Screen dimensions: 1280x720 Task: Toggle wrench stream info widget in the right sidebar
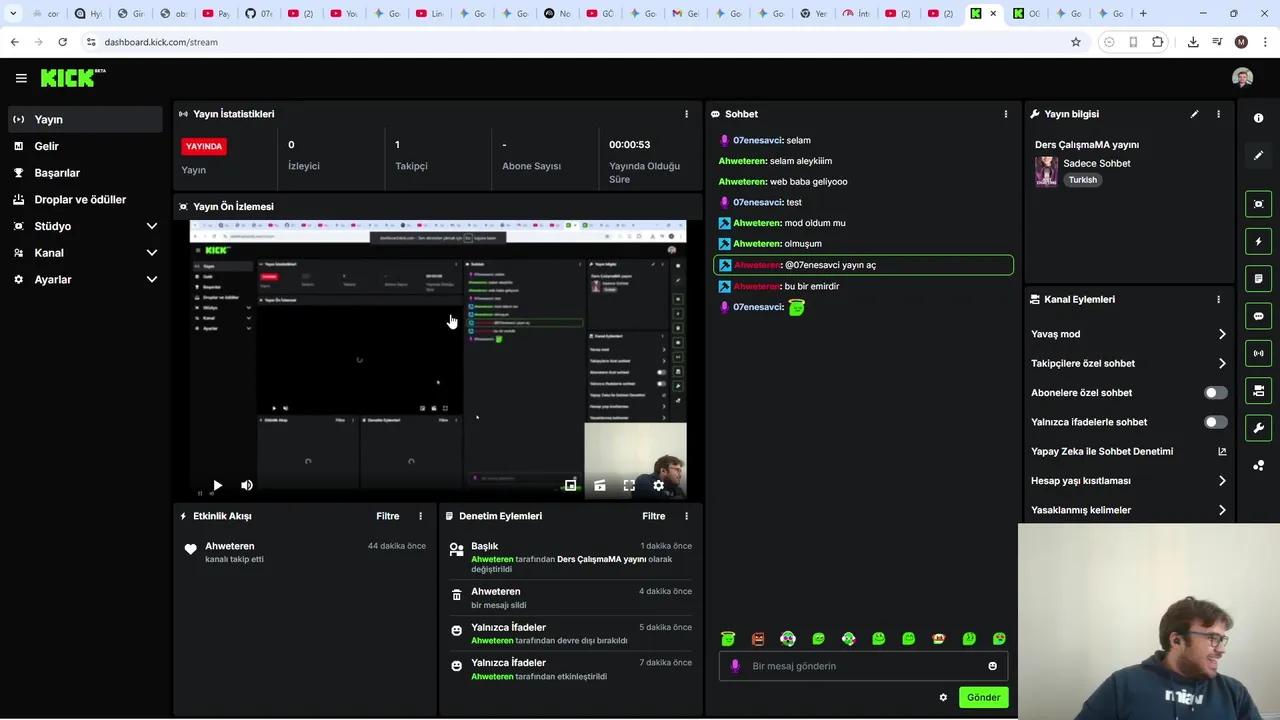pyautogui.click(x=1258, y=428)
